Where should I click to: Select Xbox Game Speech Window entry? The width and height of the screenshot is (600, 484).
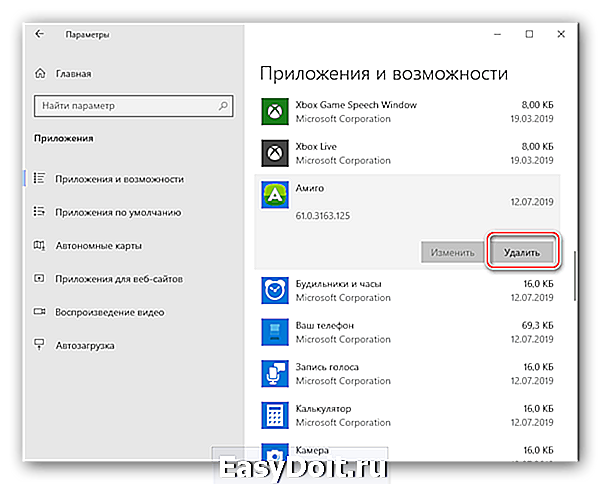click(407, 111)
